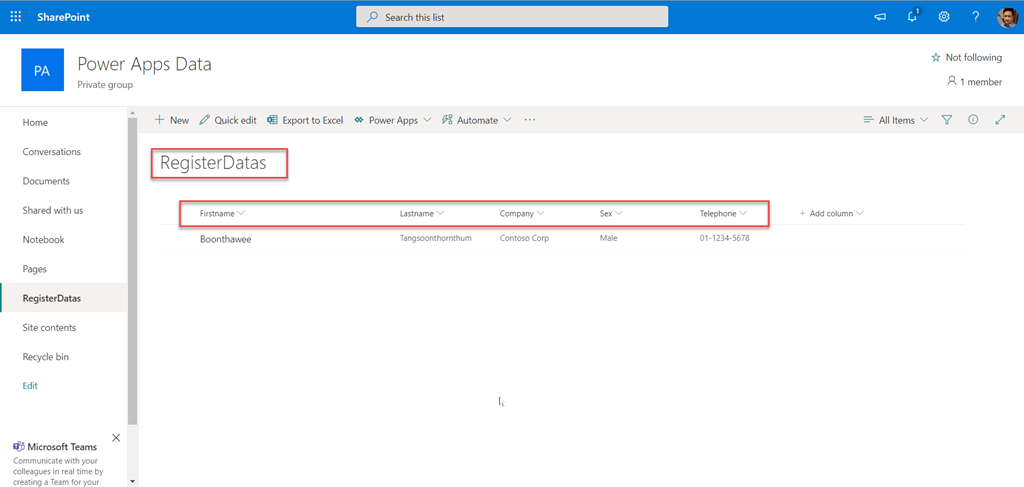This screenshot has height=487, width=1024.
Task: Add a New list item
Action: click(x=171, y=120)
